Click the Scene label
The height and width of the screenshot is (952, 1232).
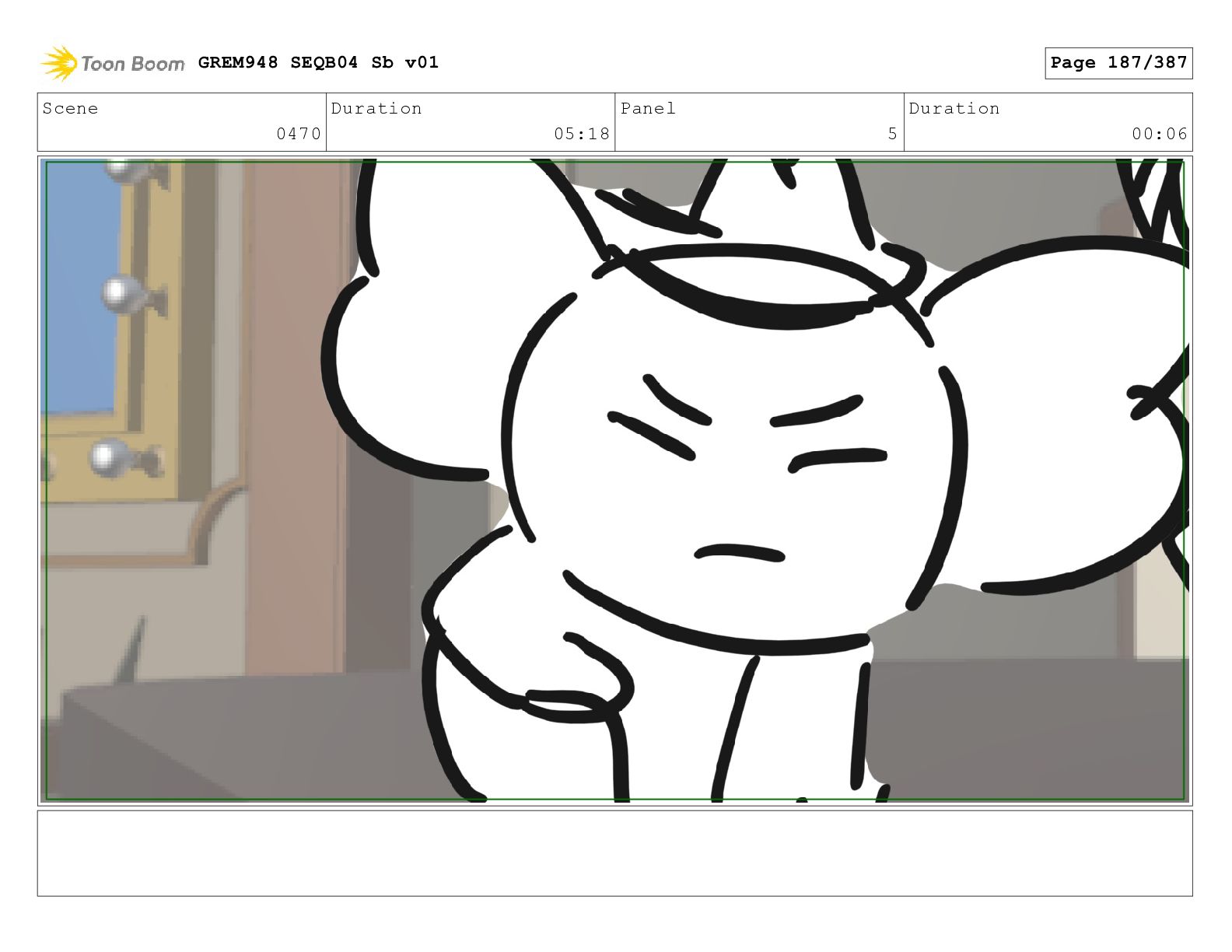pos(71,108)
